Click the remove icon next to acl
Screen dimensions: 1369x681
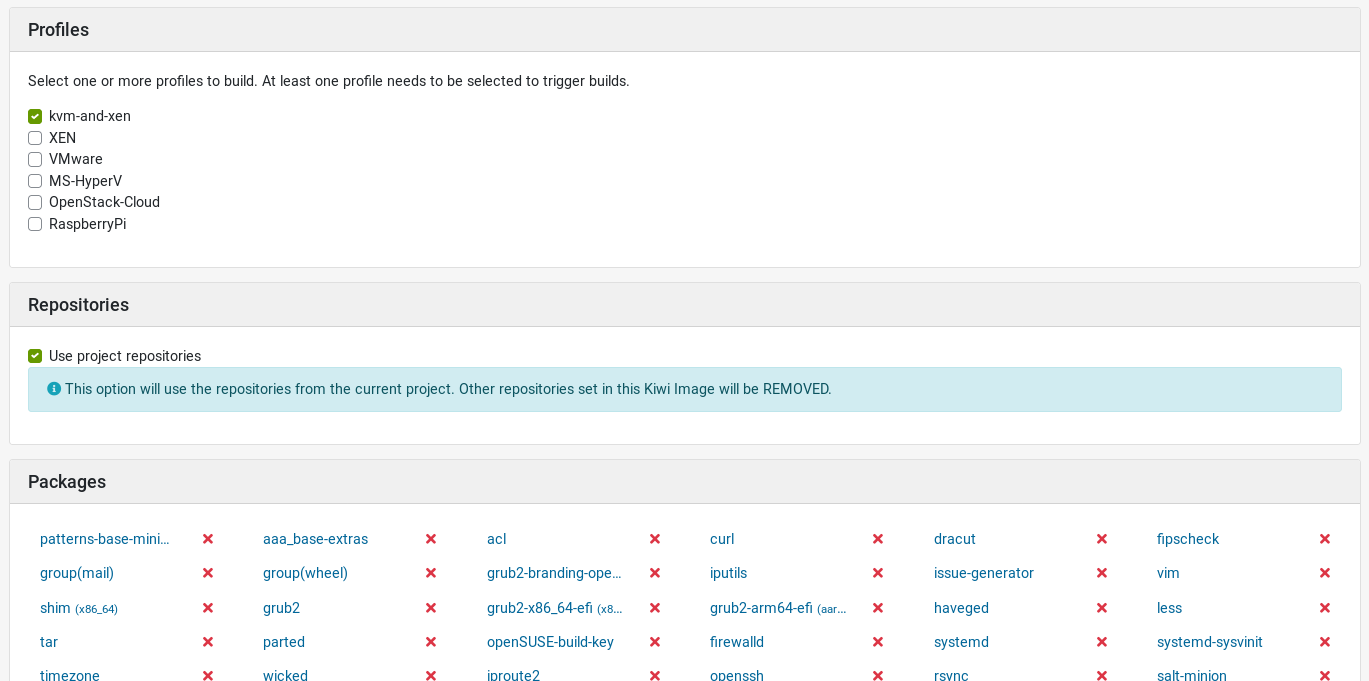point(655,539)
